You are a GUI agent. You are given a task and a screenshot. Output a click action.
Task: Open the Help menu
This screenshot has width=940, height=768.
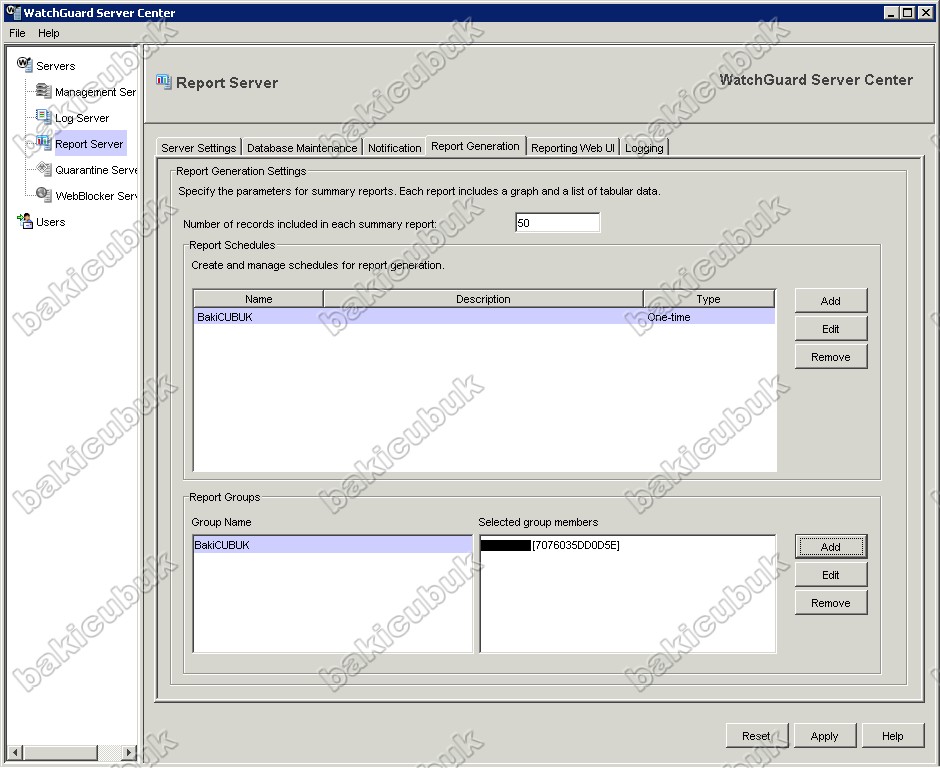pos(49,33)
